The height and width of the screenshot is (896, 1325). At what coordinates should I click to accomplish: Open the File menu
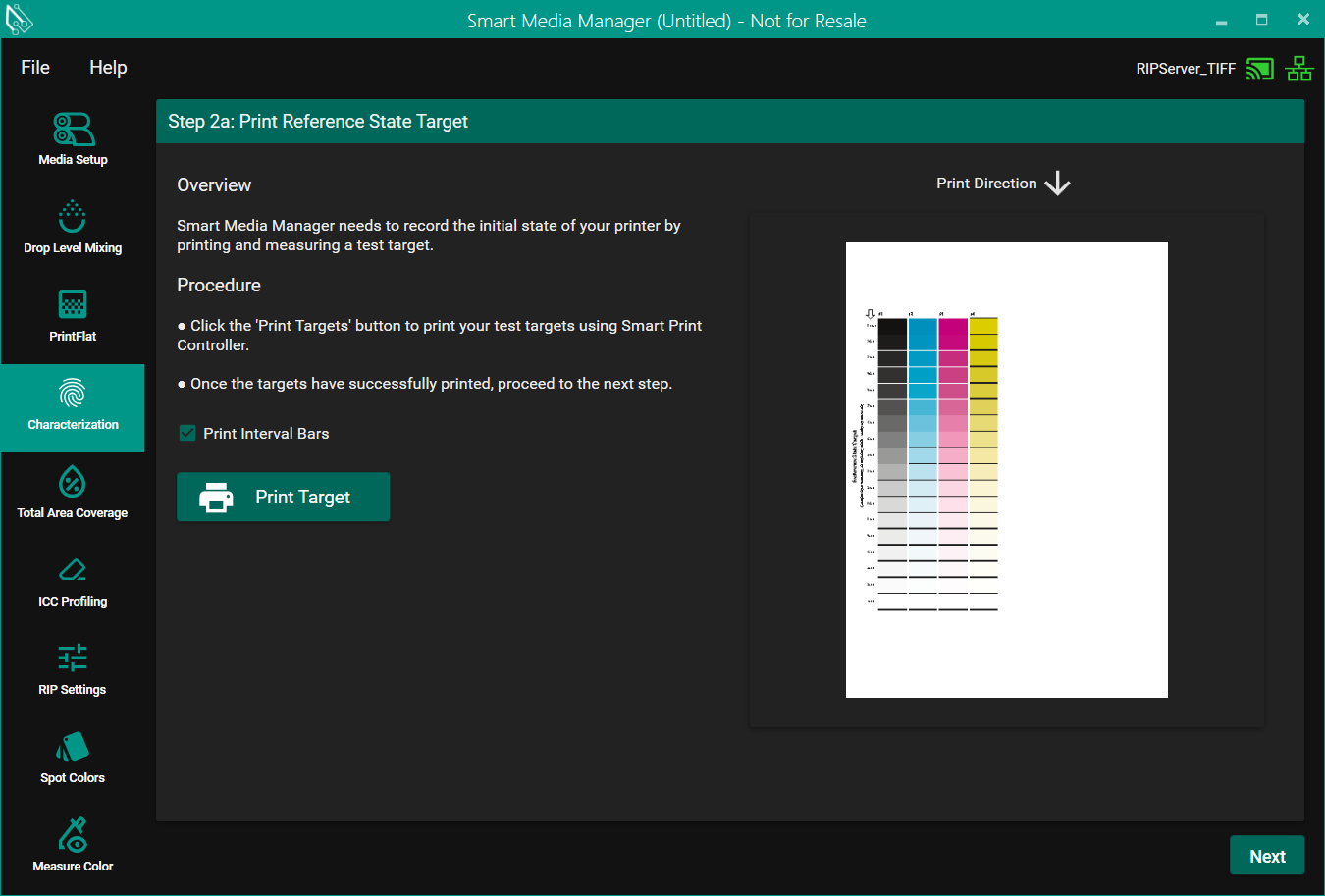click(35, 67)
